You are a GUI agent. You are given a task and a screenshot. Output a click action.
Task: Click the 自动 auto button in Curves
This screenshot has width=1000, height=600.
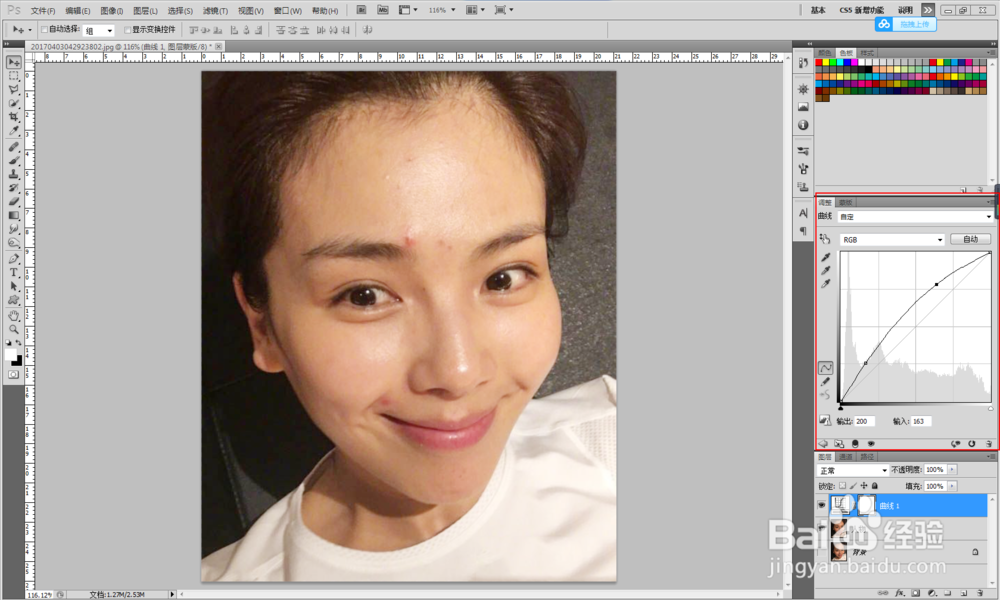click(971, 239)
